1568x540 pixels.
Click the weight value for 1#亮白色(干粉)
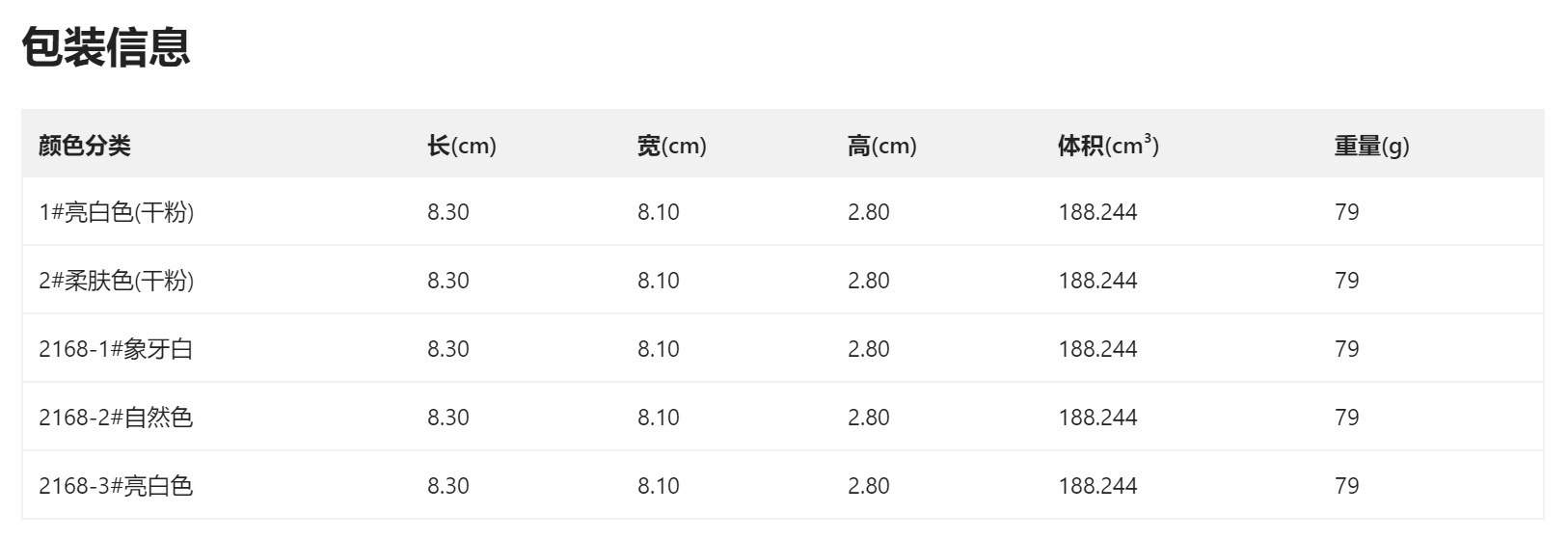pos(1347,212)
